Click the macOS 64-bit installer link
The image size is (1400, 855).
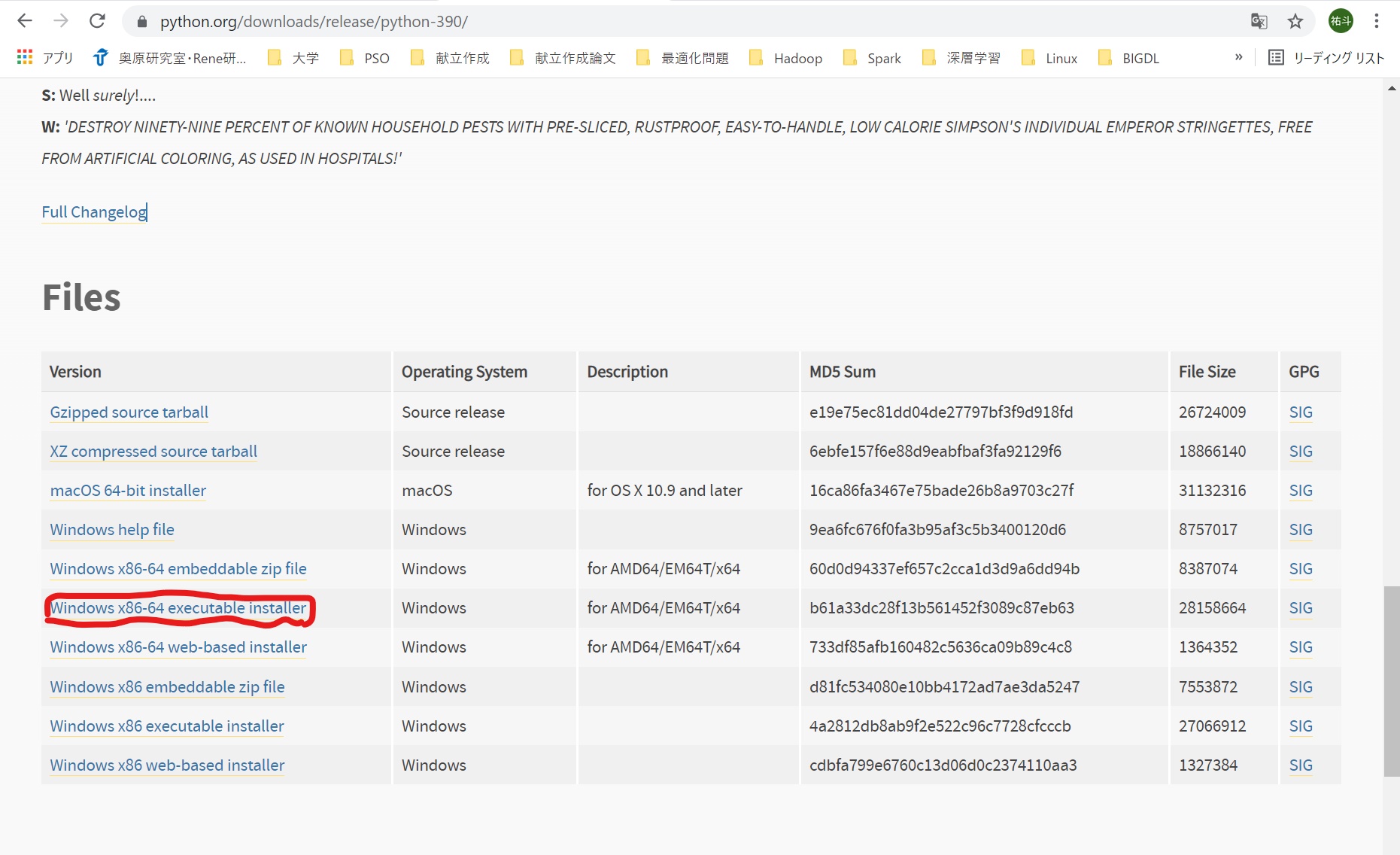coord(128,491)
